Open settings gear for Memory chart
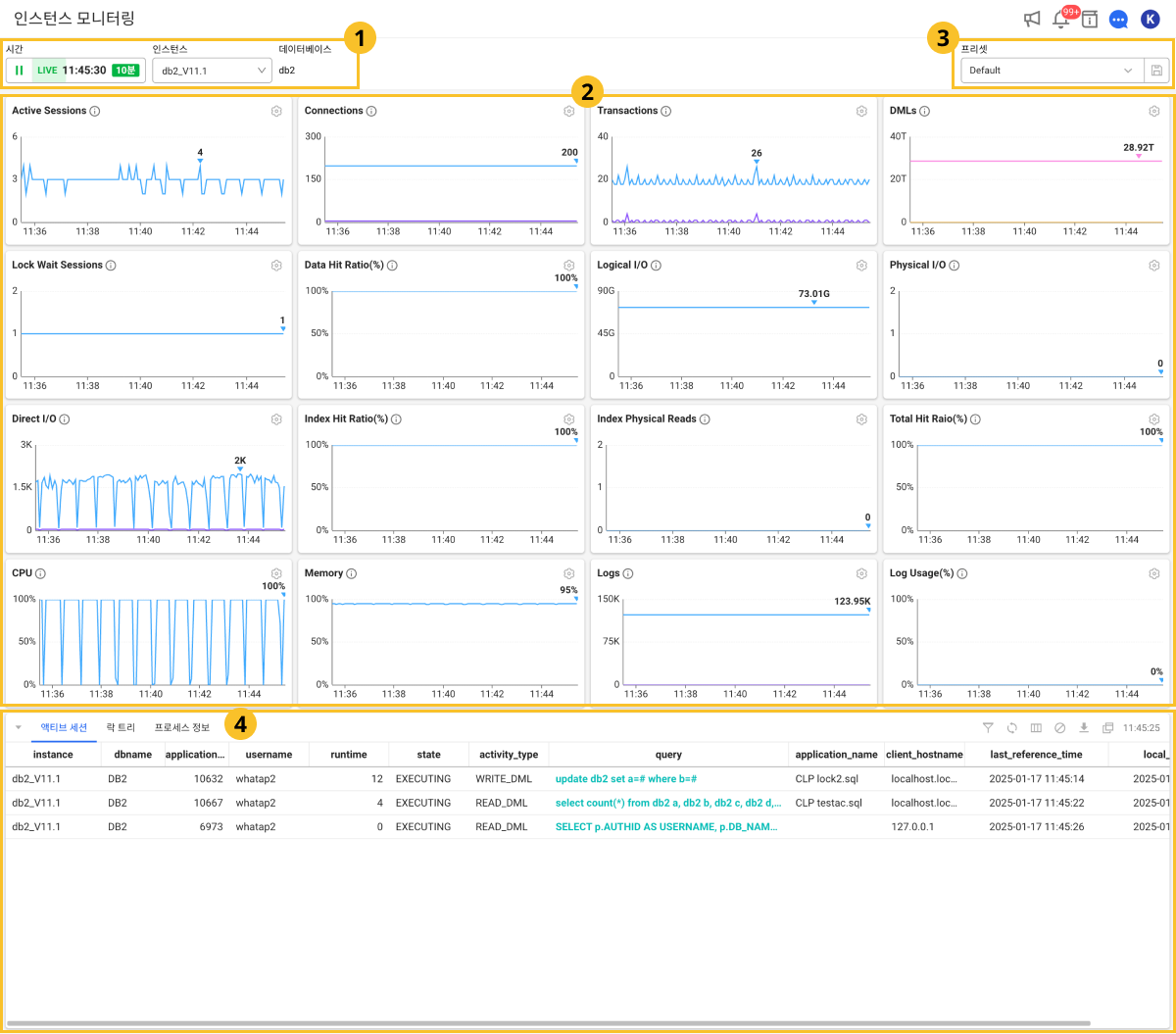Screen dimensions: 1176x1034 coord(568,573)
